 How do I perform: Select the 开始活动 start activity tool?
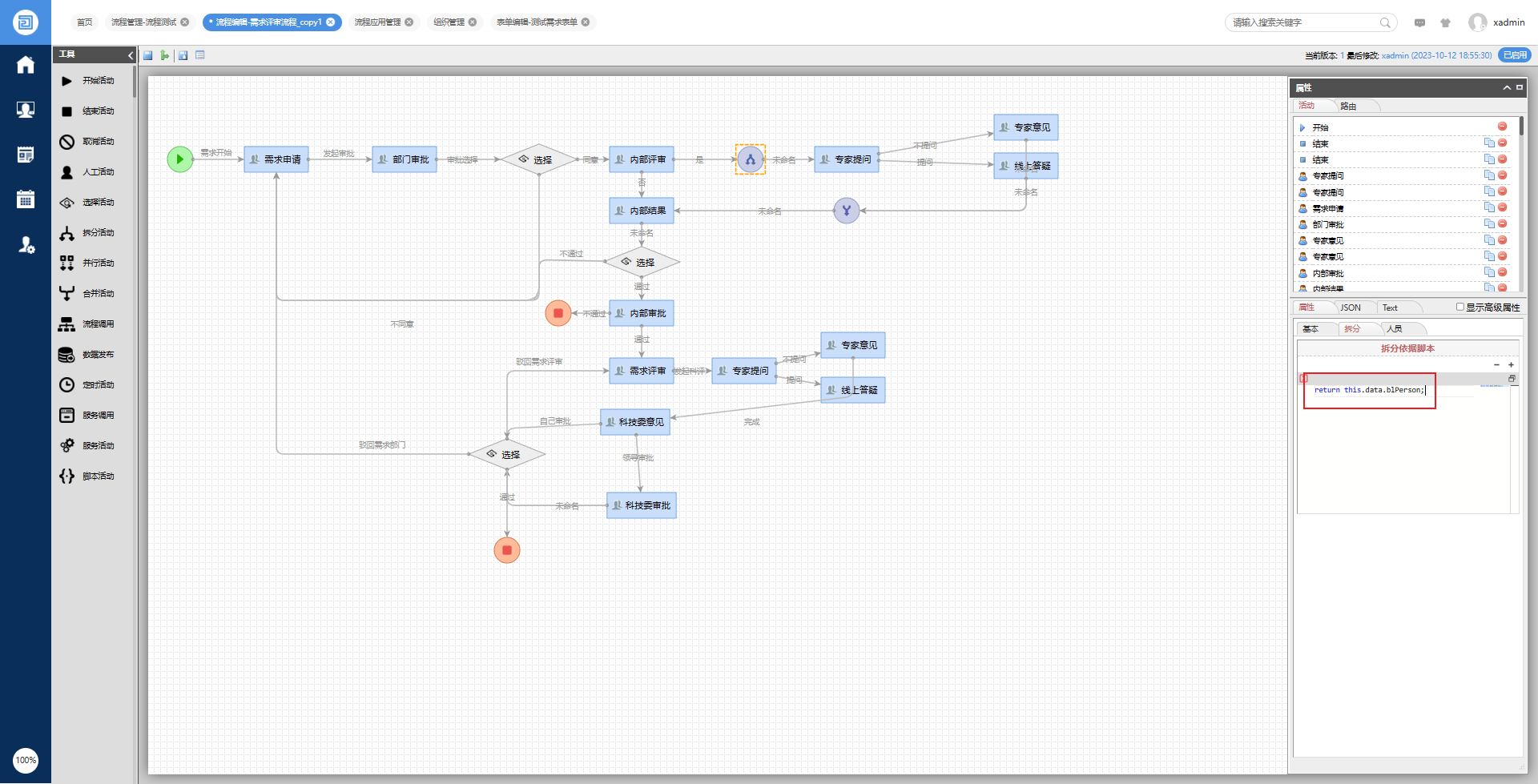pos(88,81)
